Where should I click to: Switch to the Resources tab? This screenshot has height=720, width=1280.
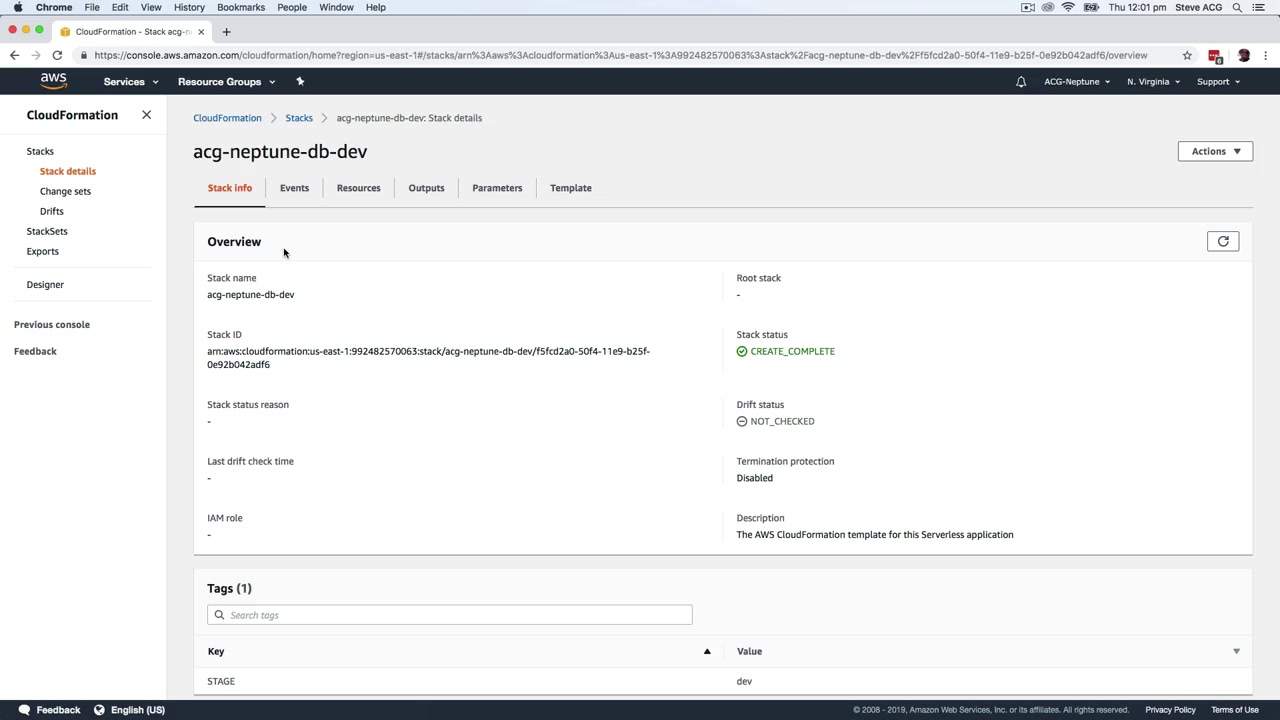(358, 188)
